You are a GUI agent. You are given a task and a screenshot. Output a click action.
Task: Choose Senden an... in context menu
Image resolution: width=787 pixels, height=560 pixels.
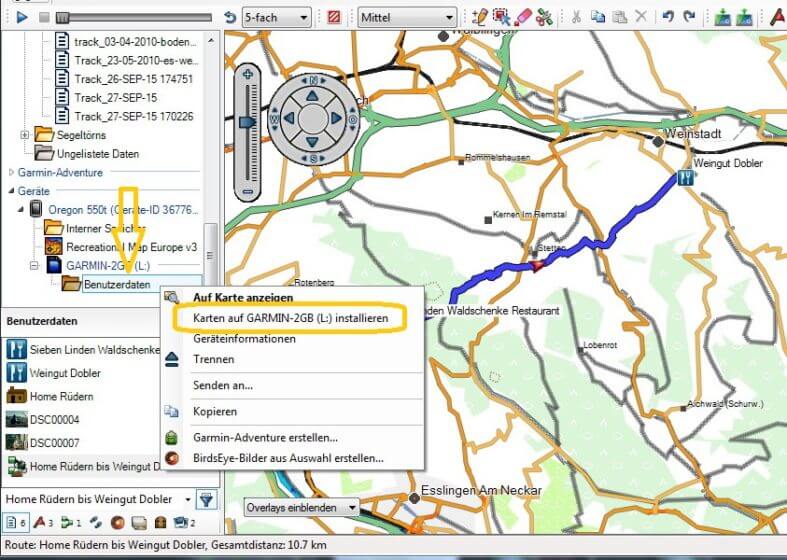223,385
